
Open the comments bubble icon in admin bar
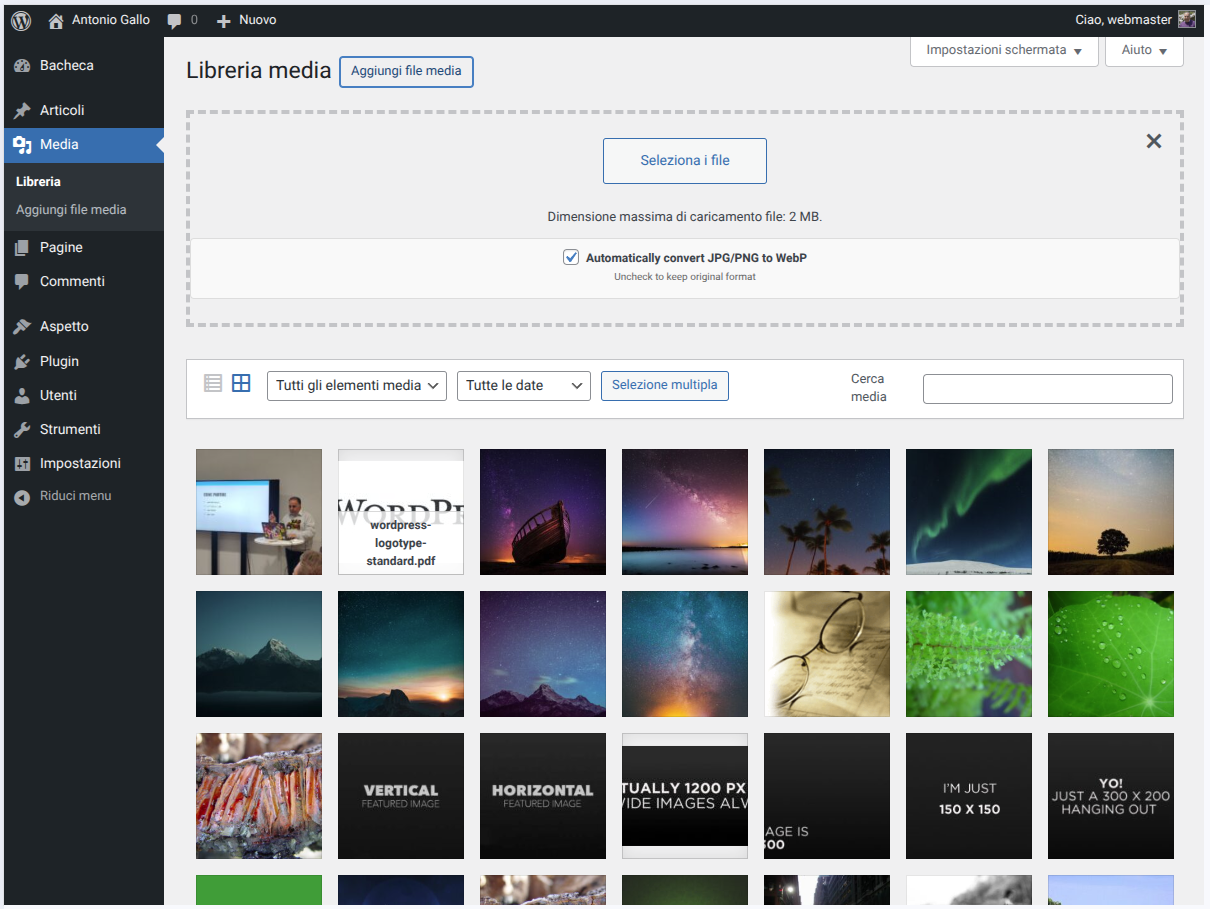pyautogui.click(x=175, y=20)
